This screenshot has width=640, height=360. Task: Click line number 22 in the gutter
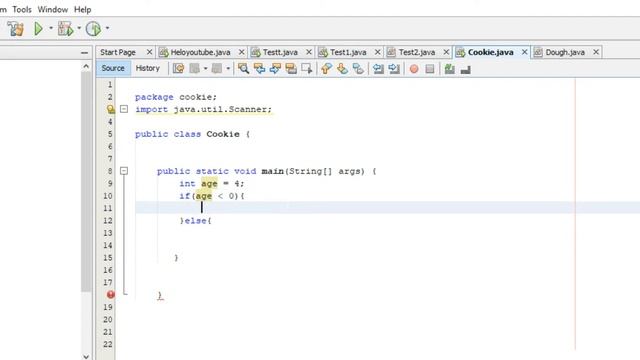pos(108,344)
